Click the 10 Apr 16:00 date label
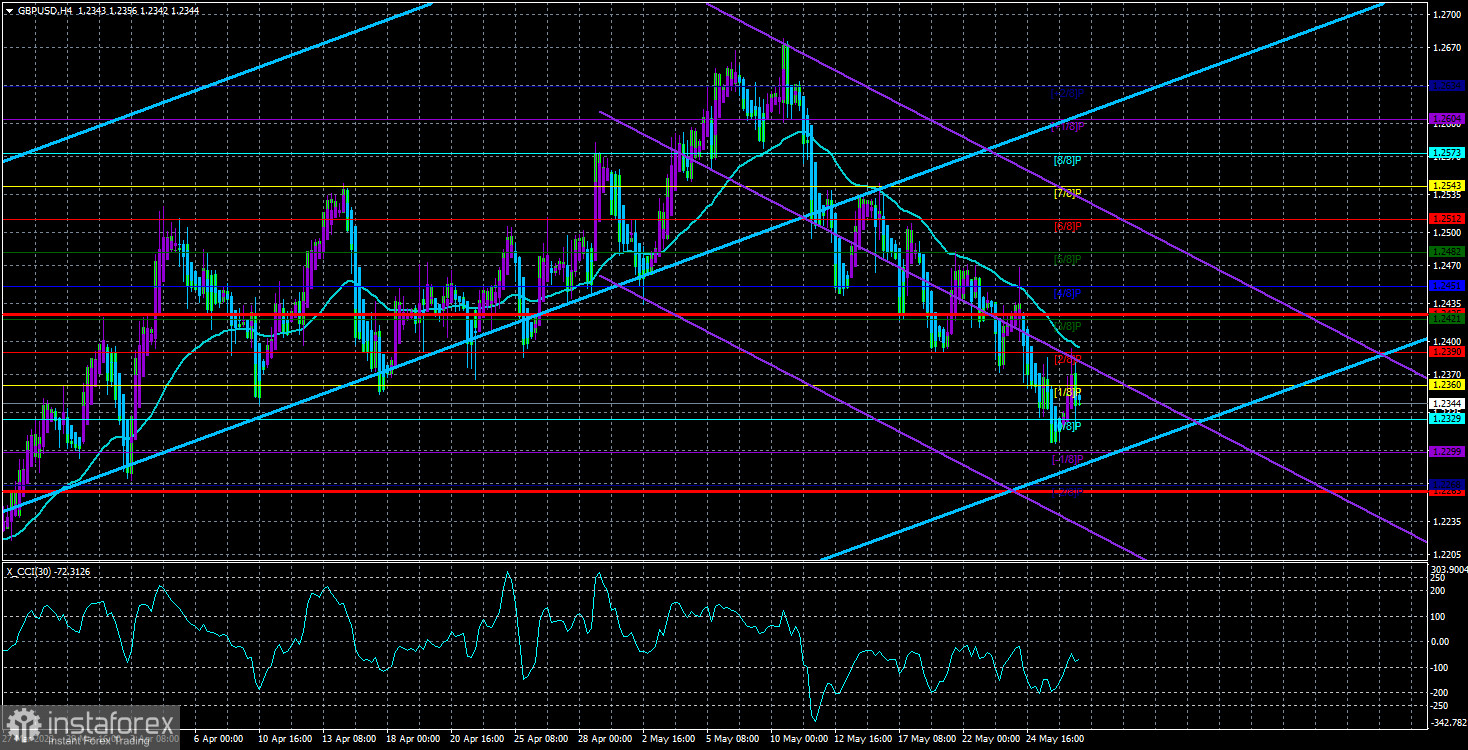Viewport: 1468px width, 750px height. point(286,739)
